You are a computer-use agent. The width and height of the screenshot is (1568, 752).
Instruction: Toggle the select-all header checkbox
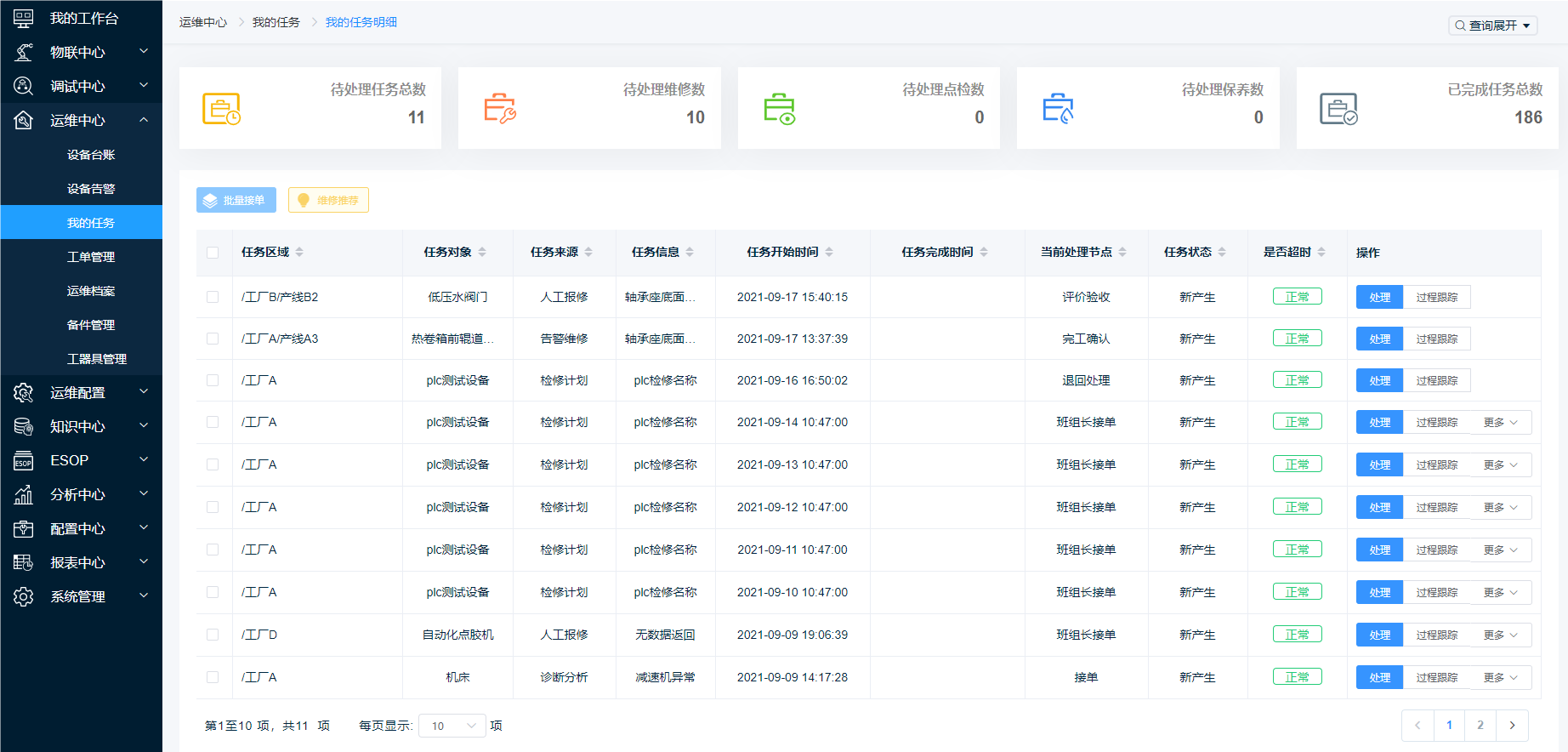213,253
